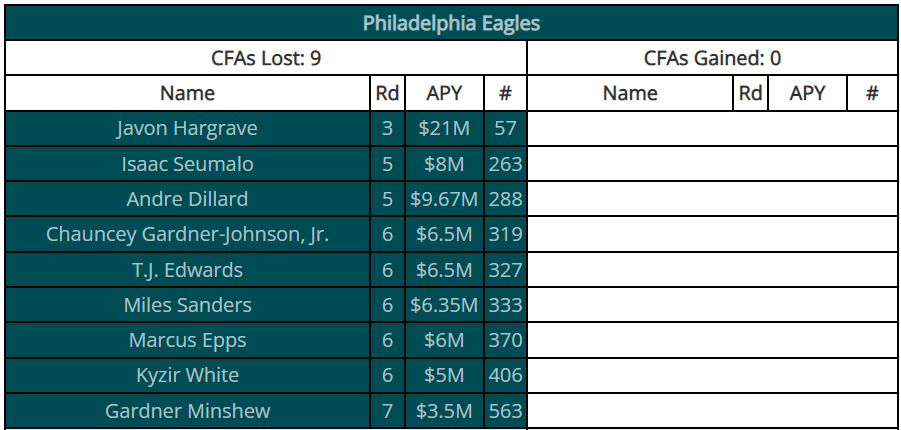Open Javon Hargrave's player entry

(187, 129)
